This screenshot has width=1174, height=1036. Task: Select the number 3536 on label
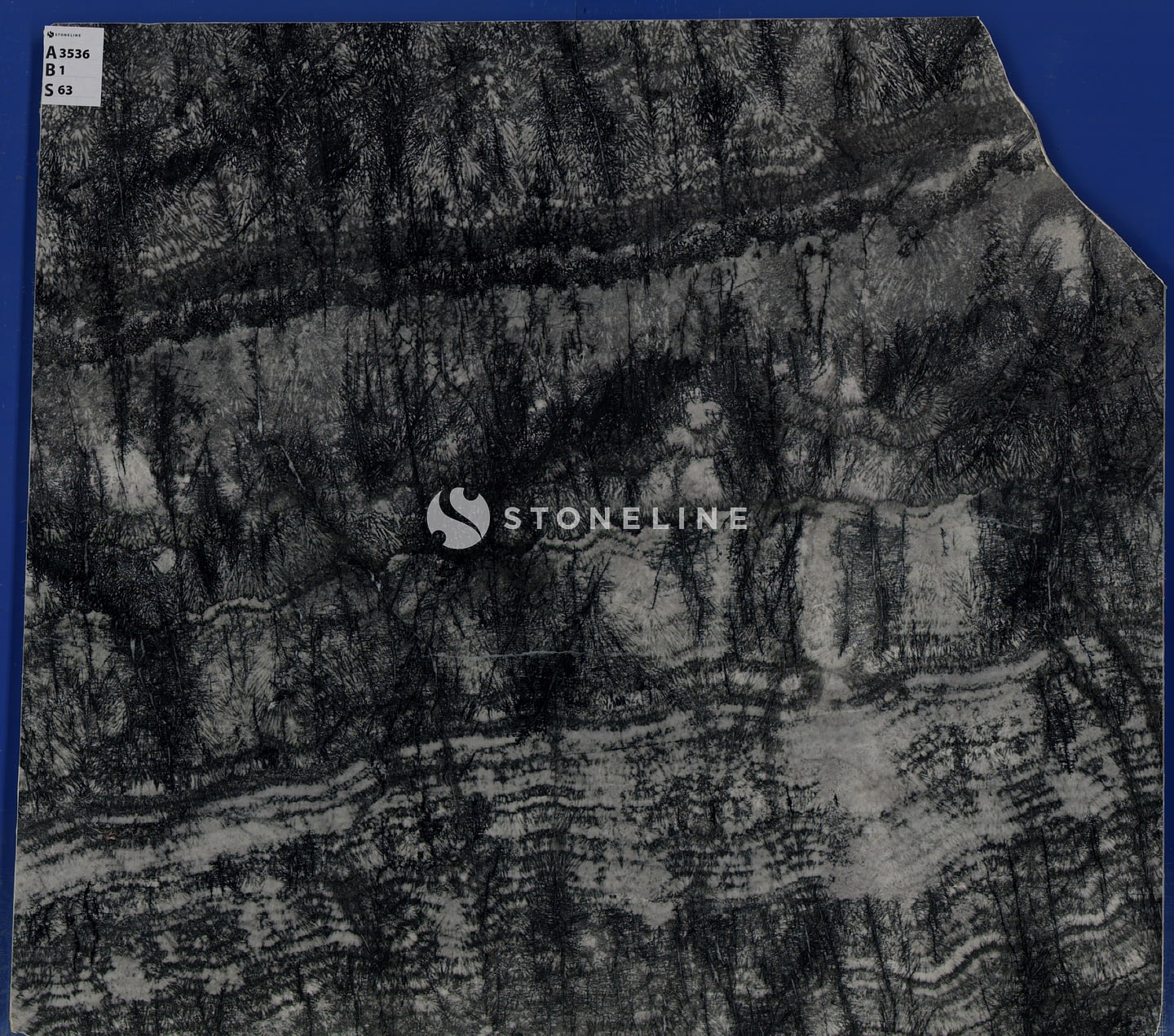[75, 54]
